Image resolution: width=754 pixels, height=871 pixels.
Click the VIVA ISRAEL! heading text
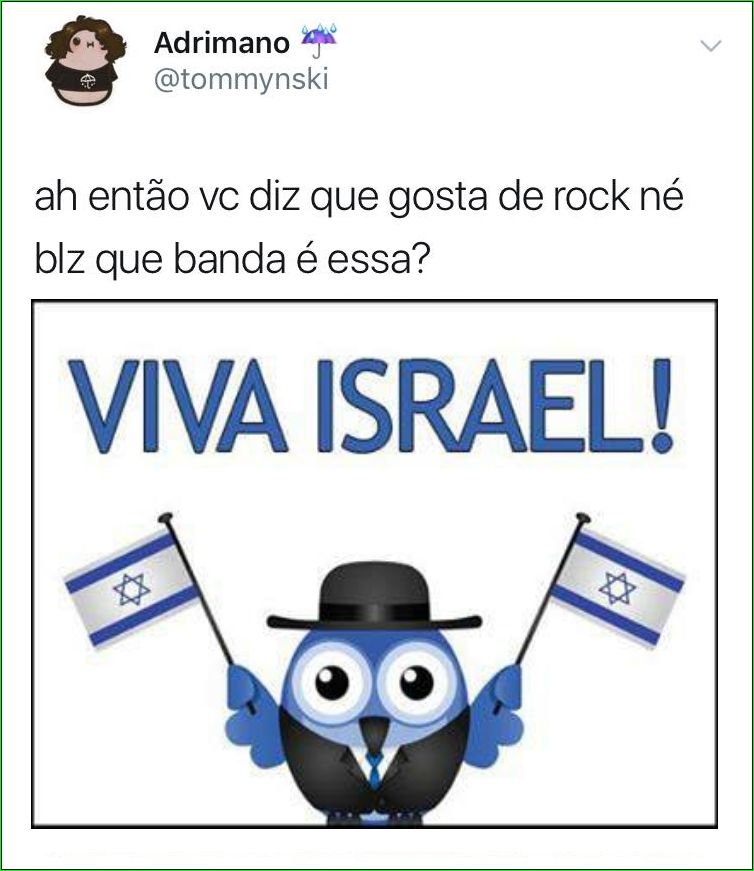pyautogui.click(x=371, y=406)
